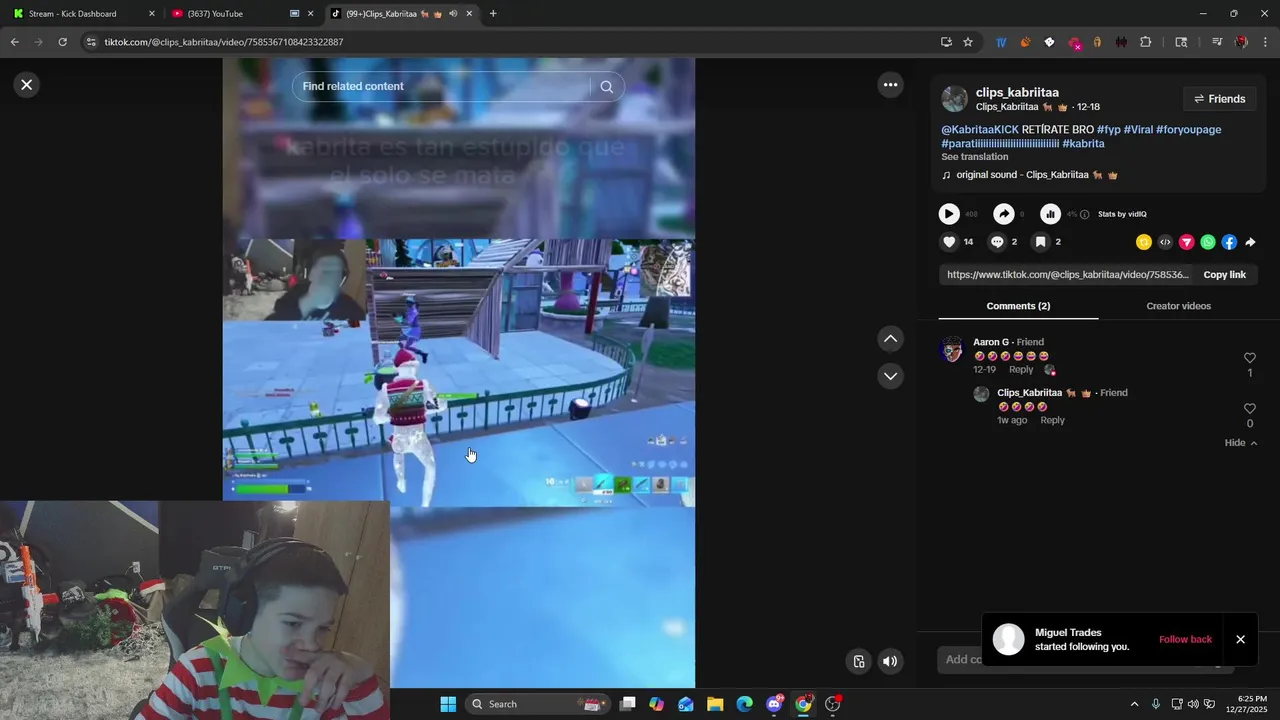This screenshot has height=720, width=1280.
Task: Like Clips_Kabriitaa's reply comment
Action: (x=1249, y=409)
